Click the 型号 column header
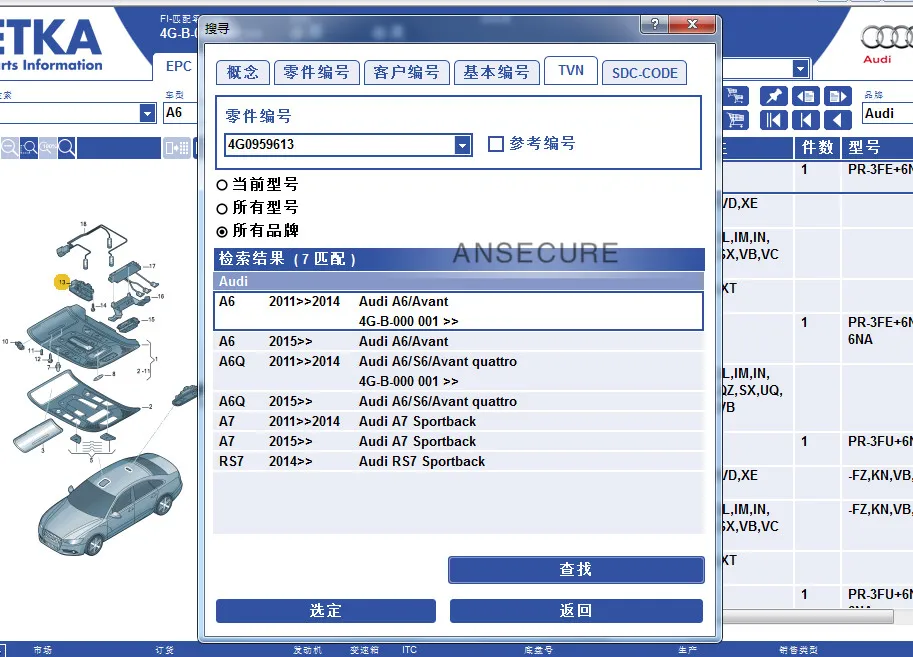This screenshot has height=657, width=913. click(877, 148)
